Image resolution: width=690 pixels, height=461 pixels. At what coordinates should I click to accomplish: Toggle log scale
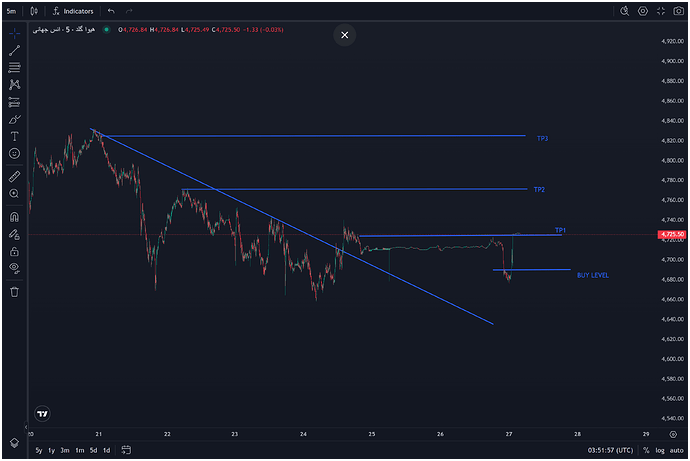(660, 450)
